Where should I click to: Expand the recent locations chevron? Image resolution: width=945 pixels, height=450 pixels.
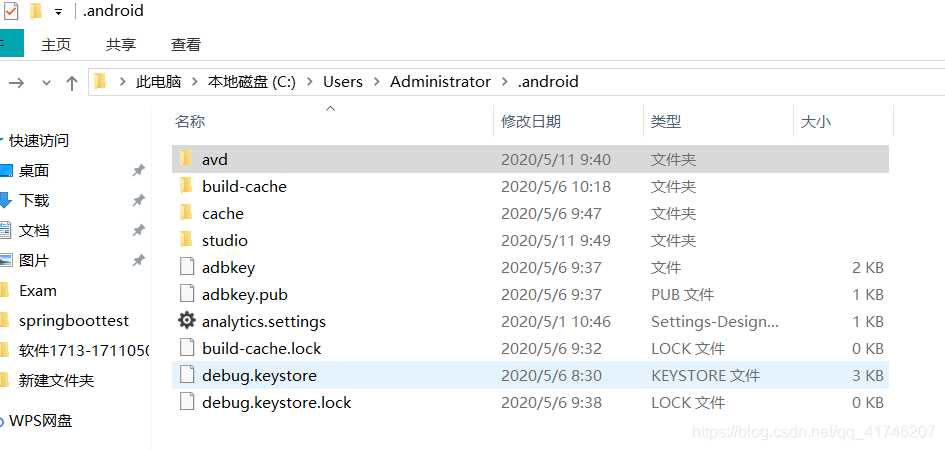pyautogui.click(x=46, y=83)
